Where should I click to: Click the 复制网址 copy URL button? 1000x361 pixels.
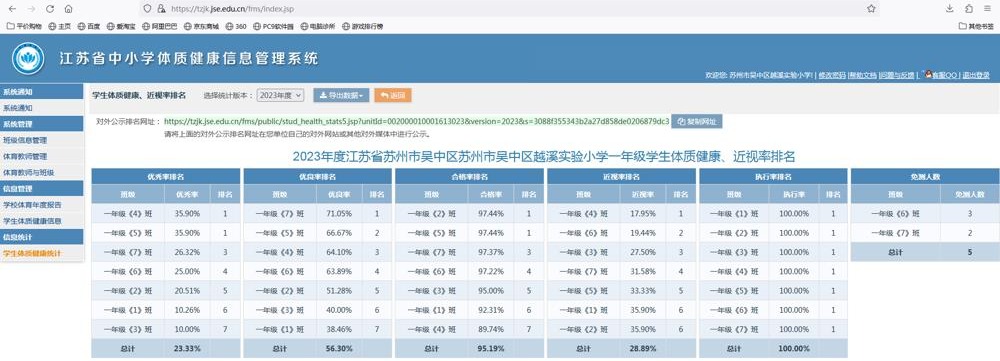coord(696,121)
